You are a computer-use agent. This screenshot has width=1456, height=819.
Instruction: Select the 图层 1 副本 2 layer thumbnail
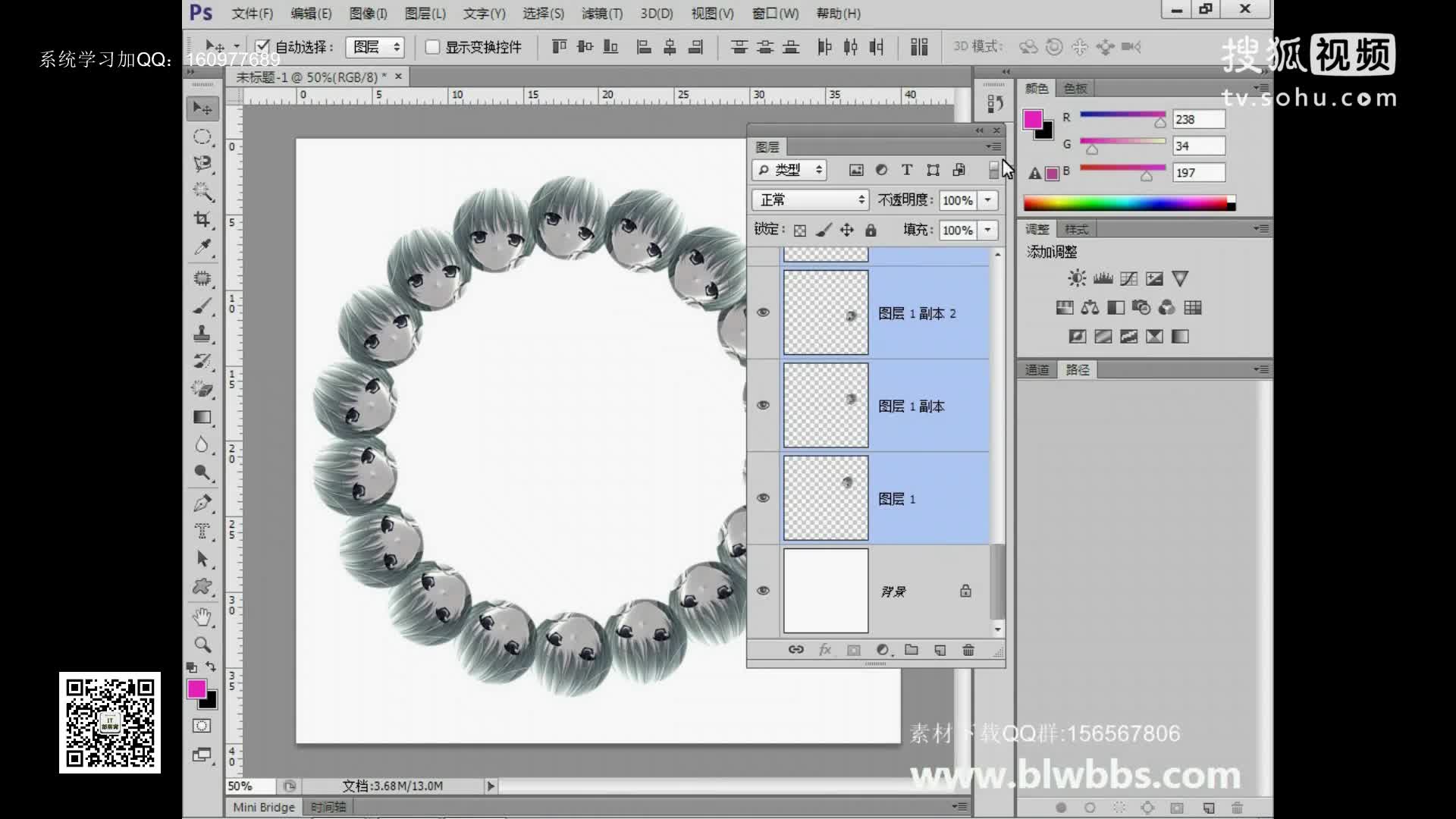point(826,312)
